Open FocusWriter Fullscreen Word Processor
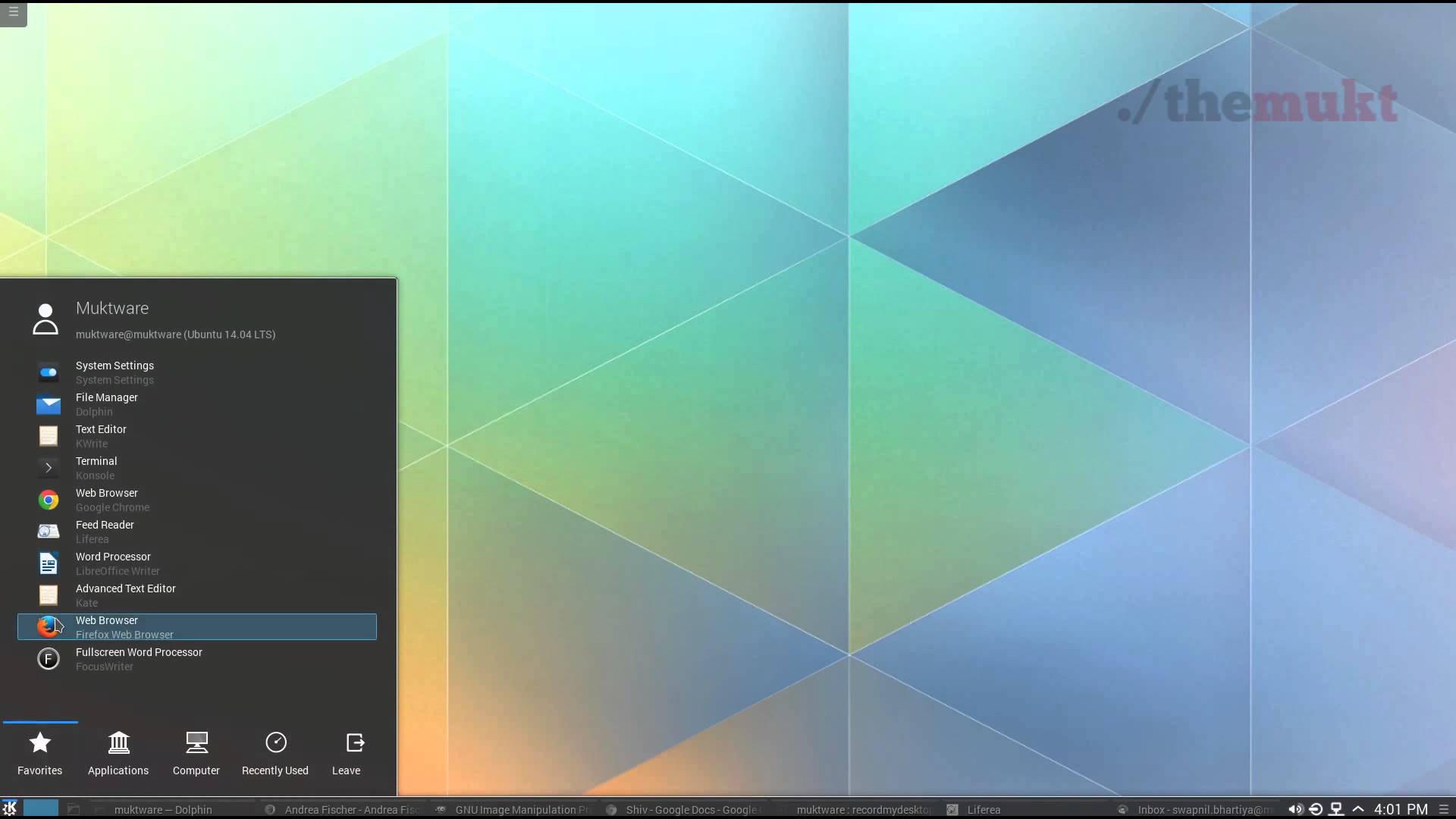The height and width of the screenshot is (819, 1456). (139, 659)
